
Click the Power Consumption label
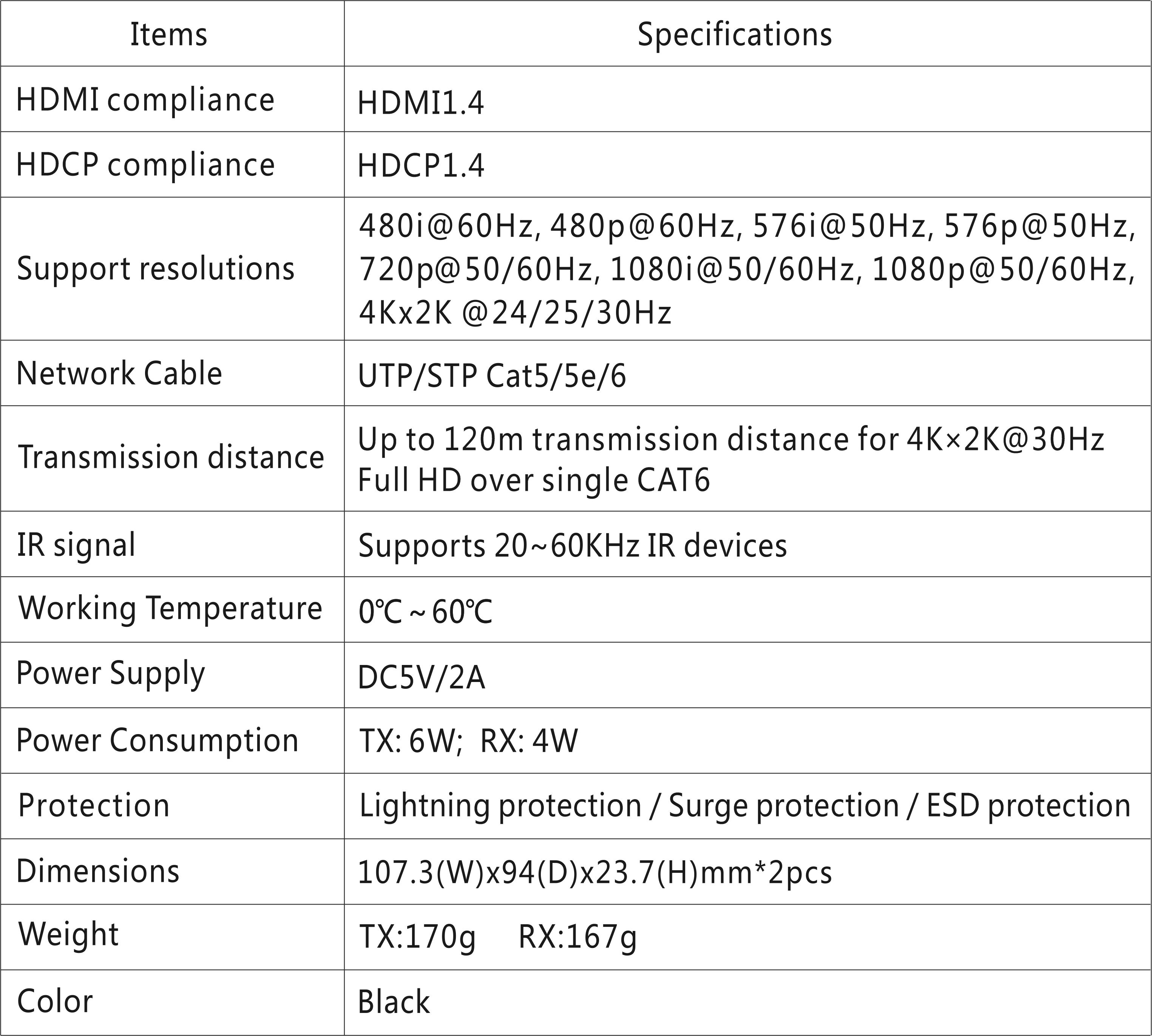(157, 741)
